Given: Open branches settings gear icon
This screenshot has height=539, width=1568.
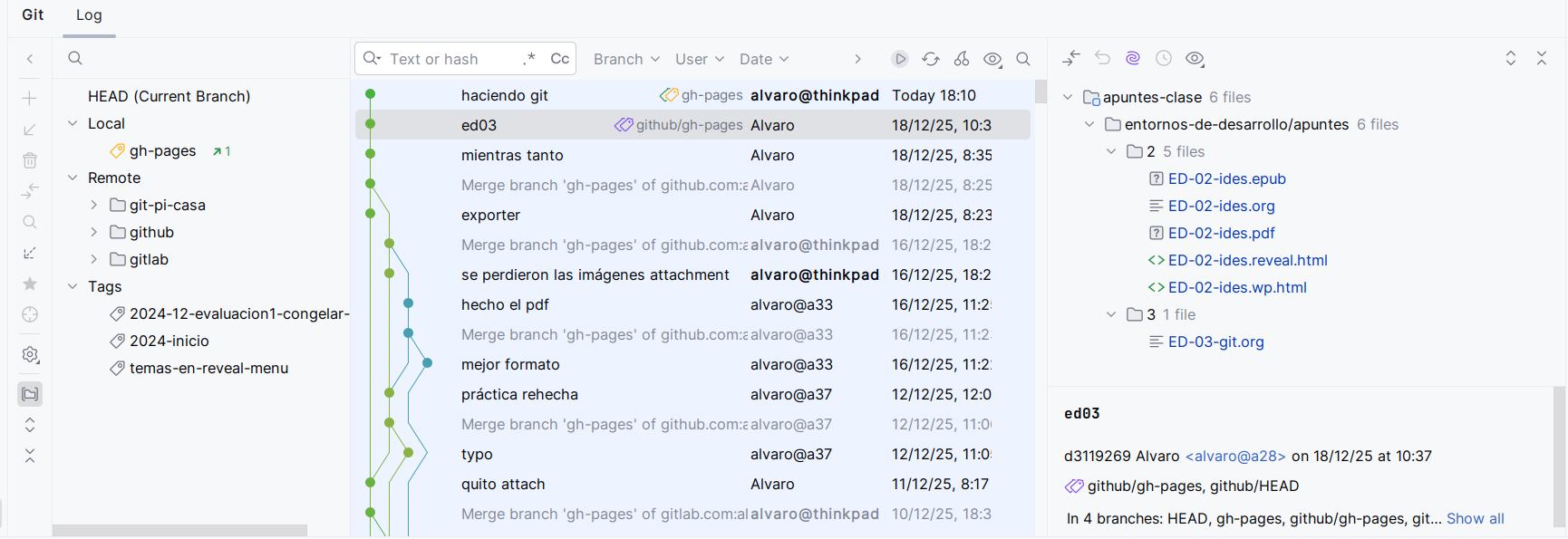Looking at the screenshot, I should 30,354.
